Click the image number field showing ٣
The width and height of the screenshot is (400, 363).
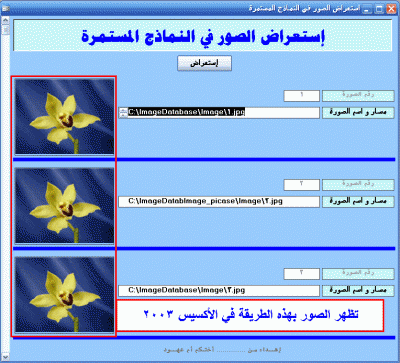(x=302, y=274)
